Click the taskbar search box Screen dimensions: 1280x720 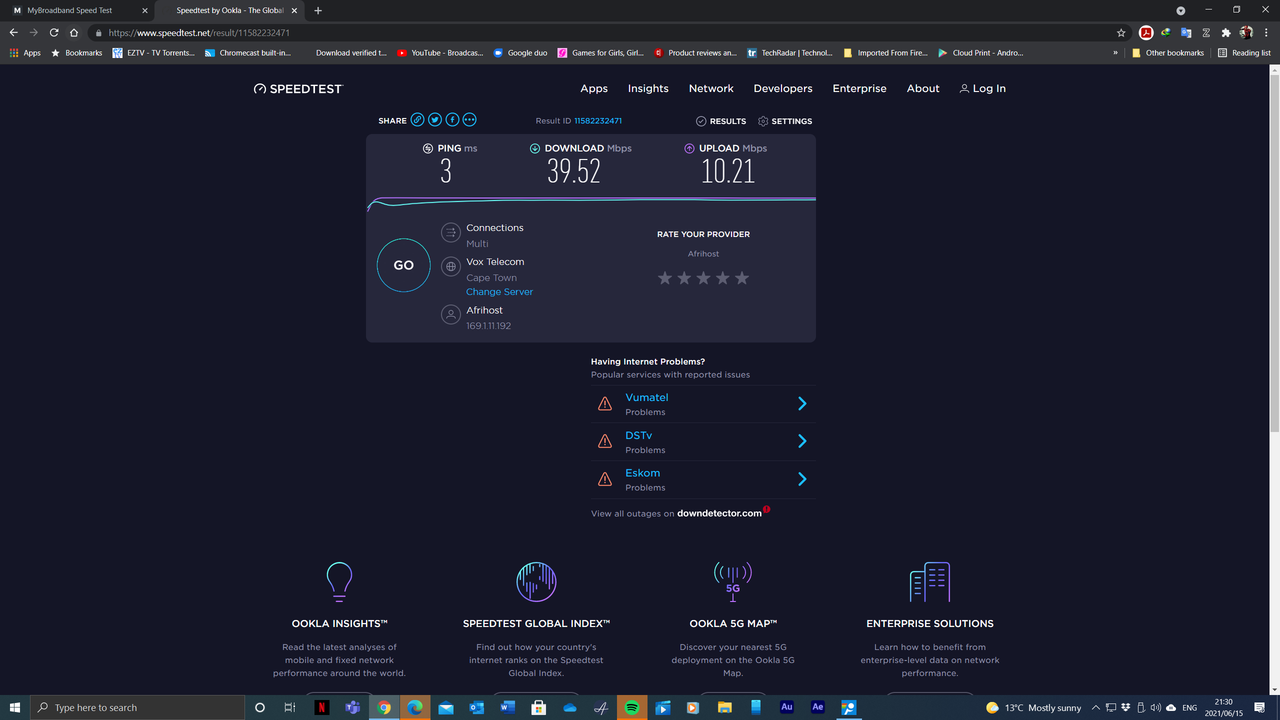coord(137,707)
